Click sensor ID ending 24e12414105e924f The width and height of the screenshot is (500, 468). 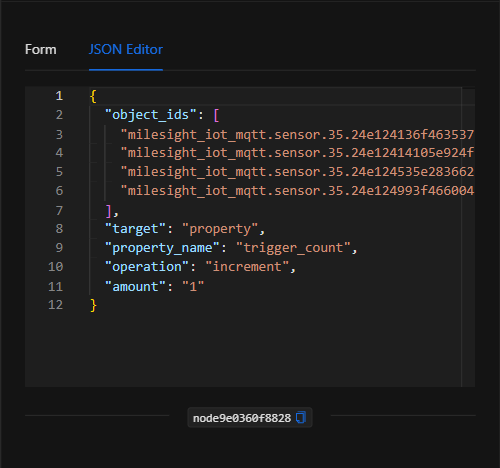(297, 153)
